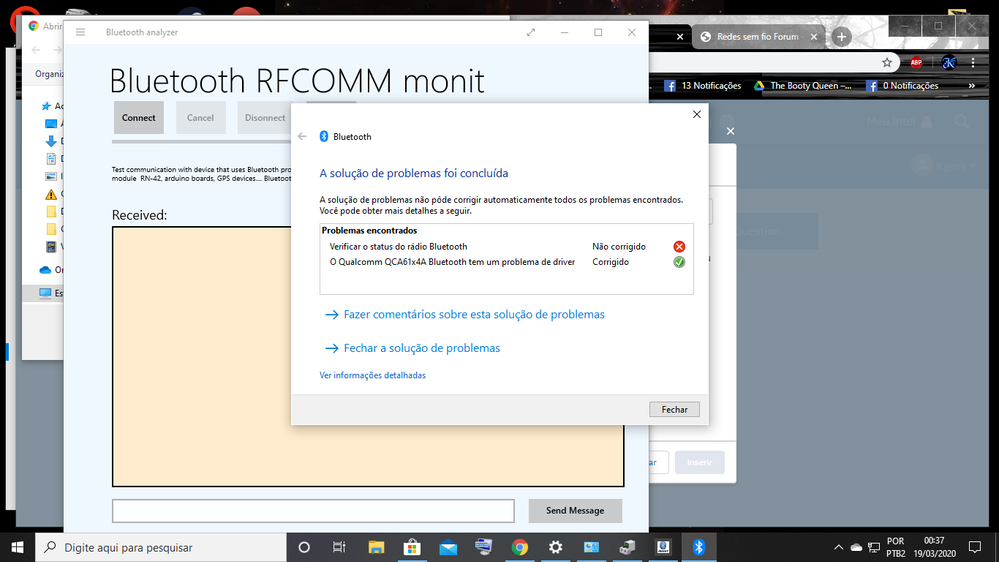Image resolution: width=999 pixels, height=562 pixels.
Task: Focus the message input field
Action: point(313,511)
